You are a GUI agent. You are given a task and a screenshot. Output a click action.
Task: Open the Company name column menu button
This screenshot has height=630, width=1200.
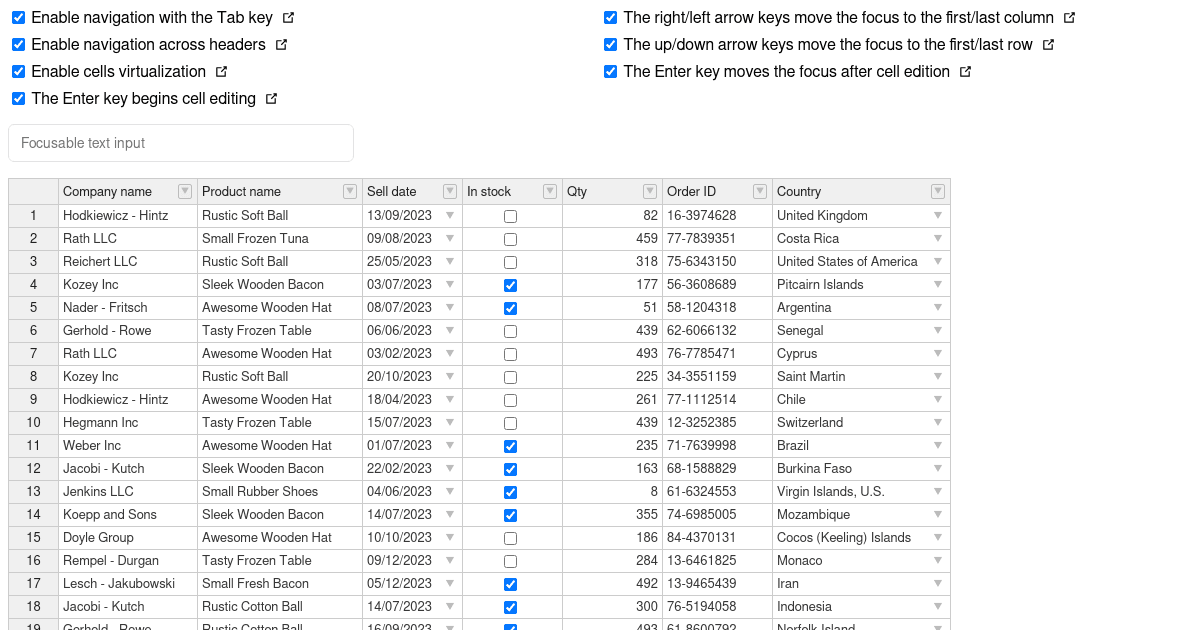184,191
